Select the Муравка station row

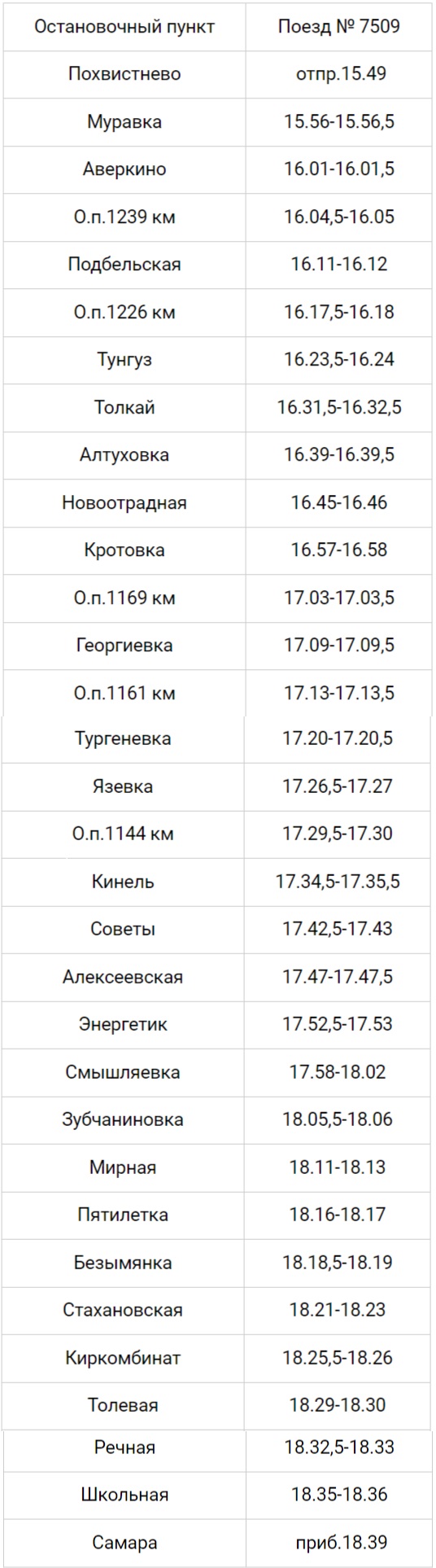218,122
